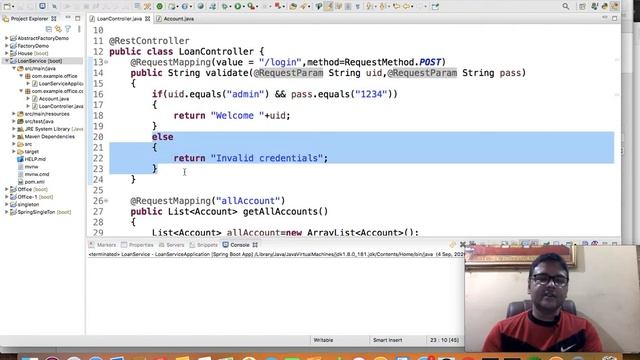Click Collapse All in Project Explorer

point(49,29)
